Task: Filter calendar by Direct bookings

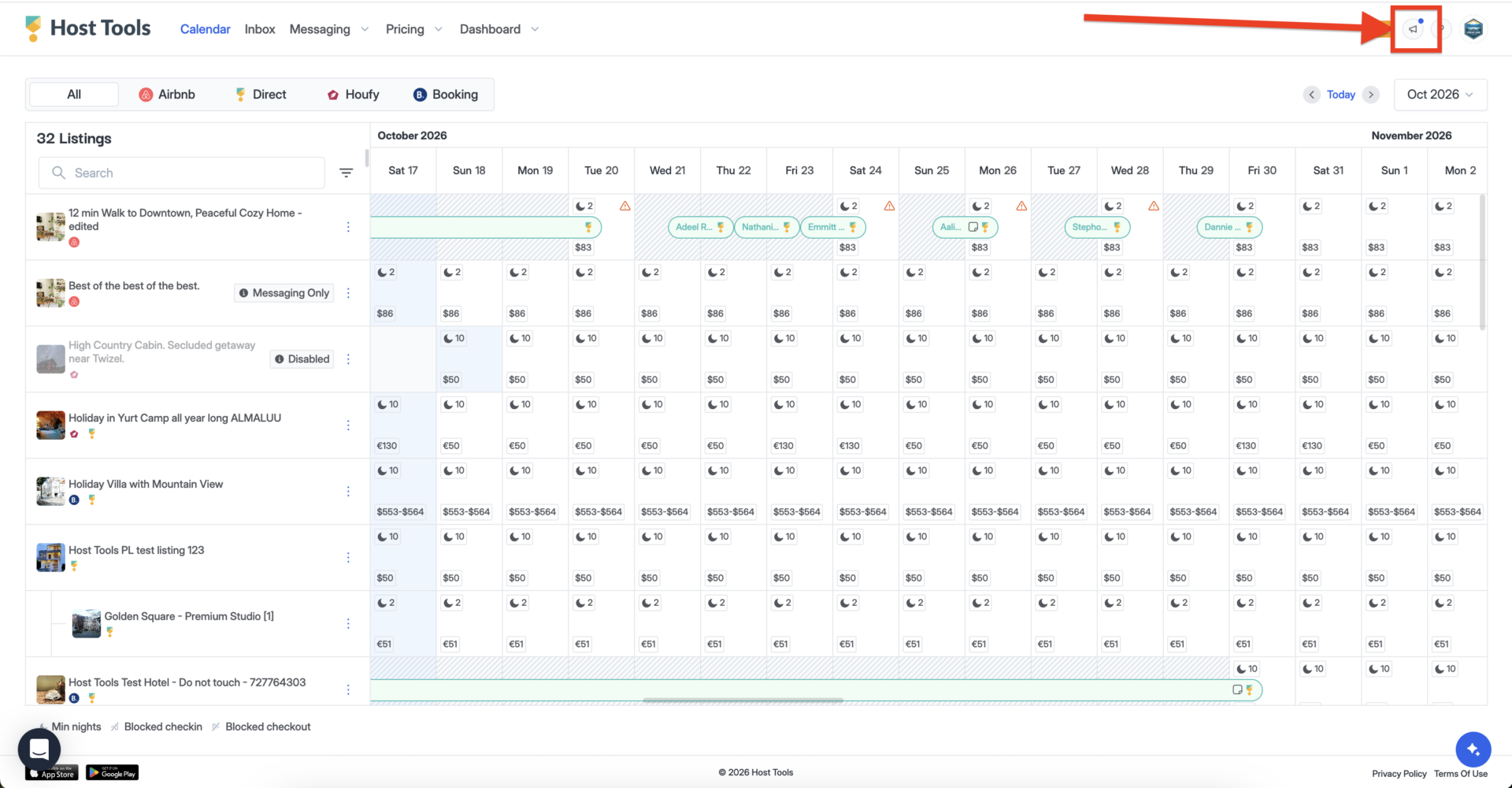Action: [x=261, y=95]
